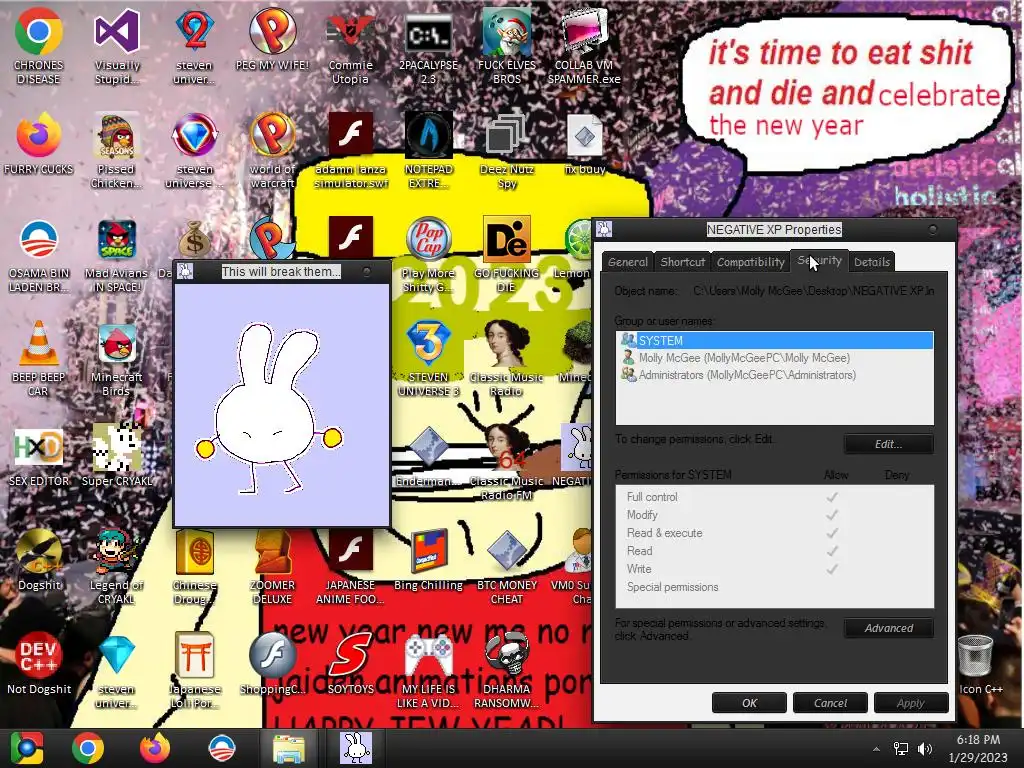This screenshot has width=1024, height=768.
Task: Cancel the NEGATIVE XP Properties dialog
Action: click(x=830, y=703)
